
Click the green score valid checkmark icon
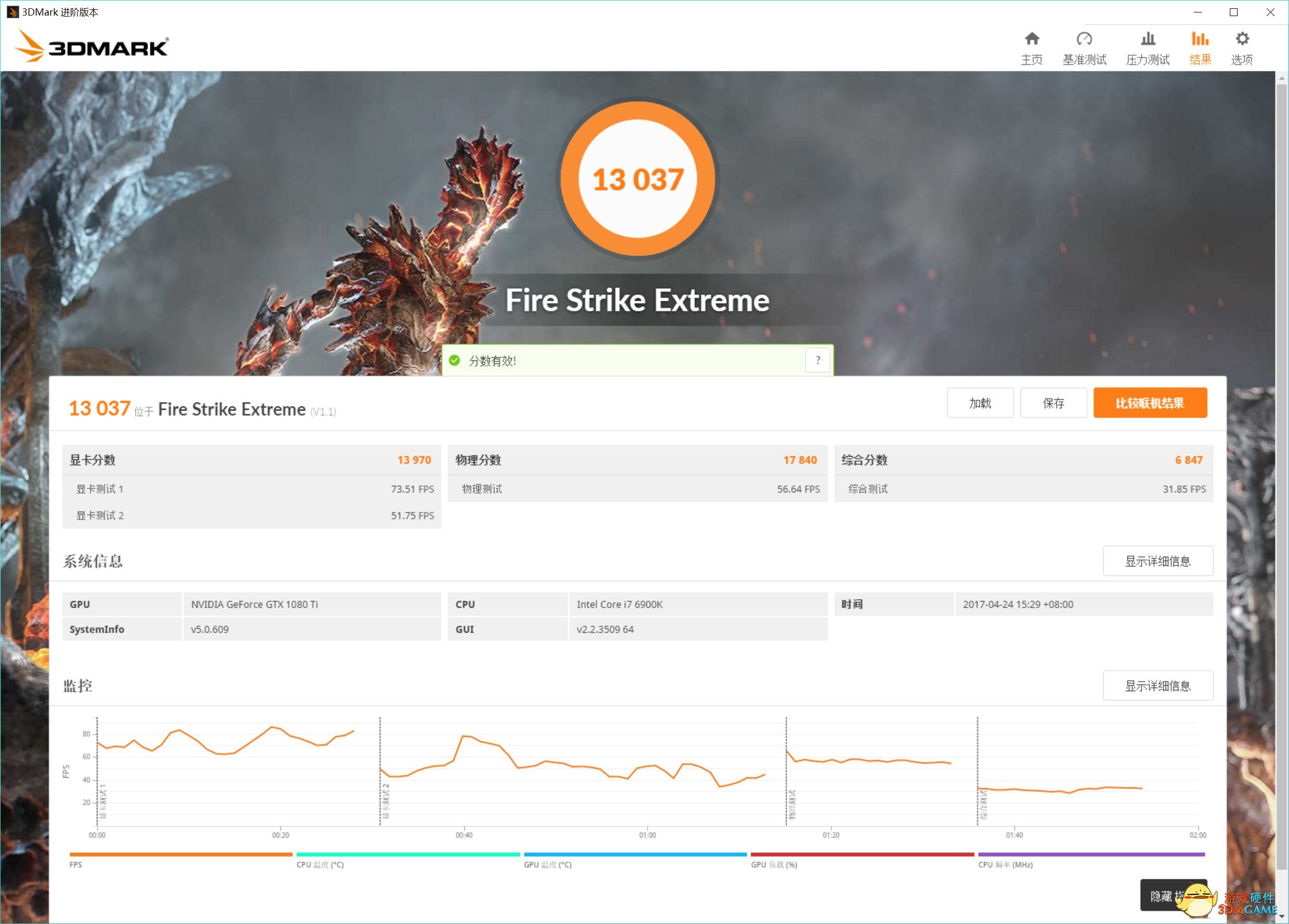454,360
